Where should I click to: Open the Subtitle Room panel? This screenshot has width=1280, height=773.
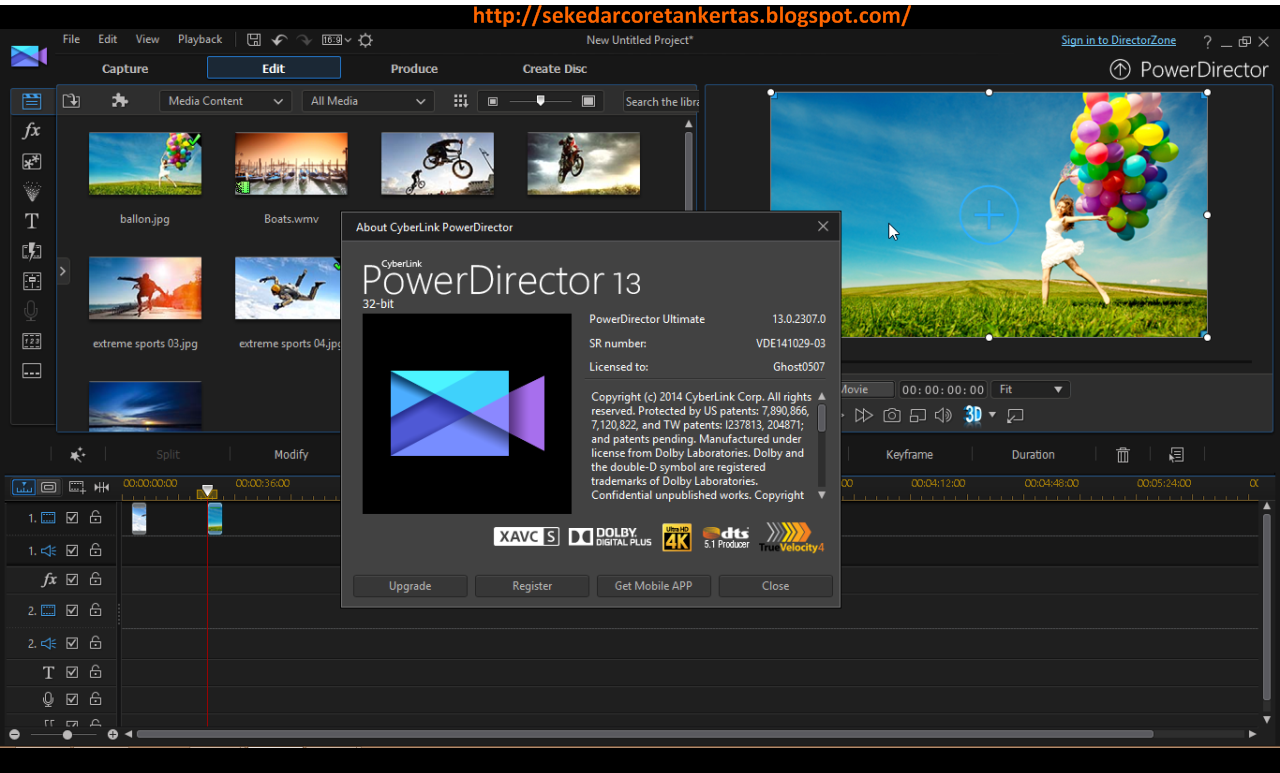point(31,370)
